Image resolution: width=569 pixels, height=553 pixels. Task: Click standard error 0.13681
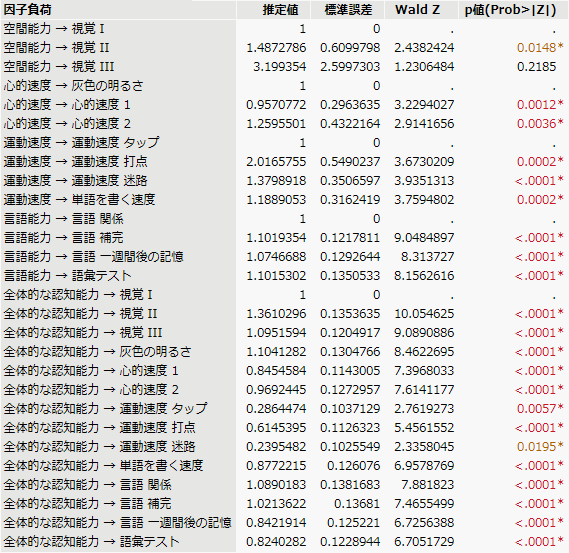tap(357, 503)
